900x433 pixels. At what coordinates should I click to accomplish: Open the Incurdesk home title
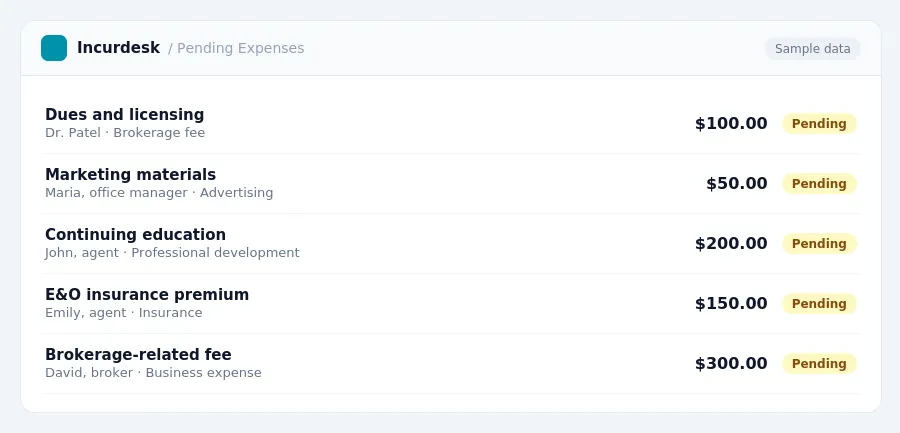click(118, 48)
